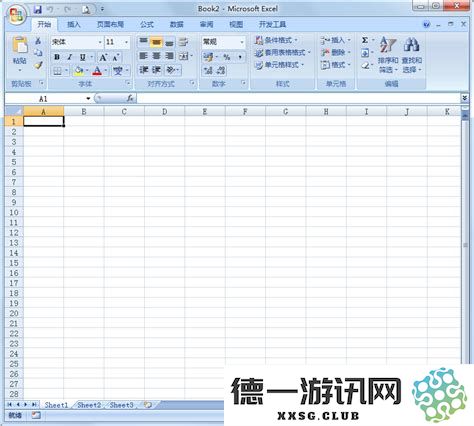The image size is (474, 426).
Task: Click the Fill down icon
Action: point(365,53)
